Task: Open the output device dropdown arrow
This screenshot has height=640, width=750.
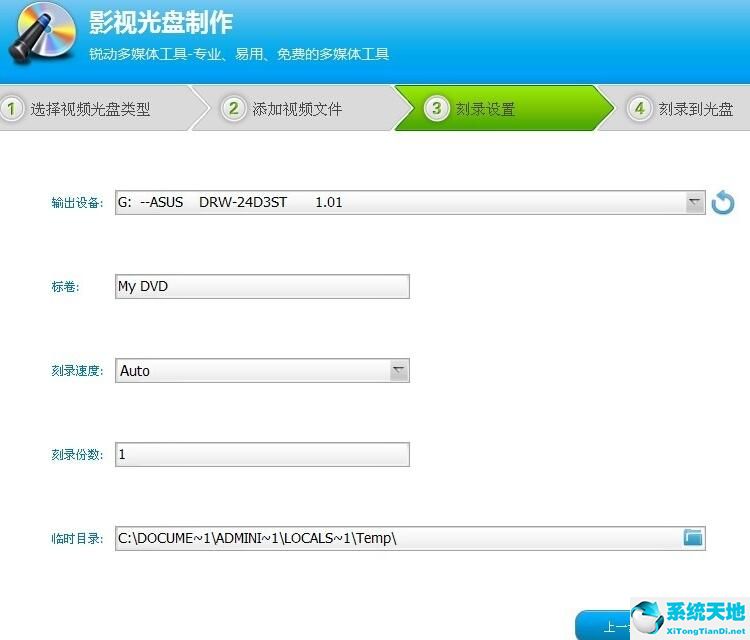Action: tap(695, 202)
